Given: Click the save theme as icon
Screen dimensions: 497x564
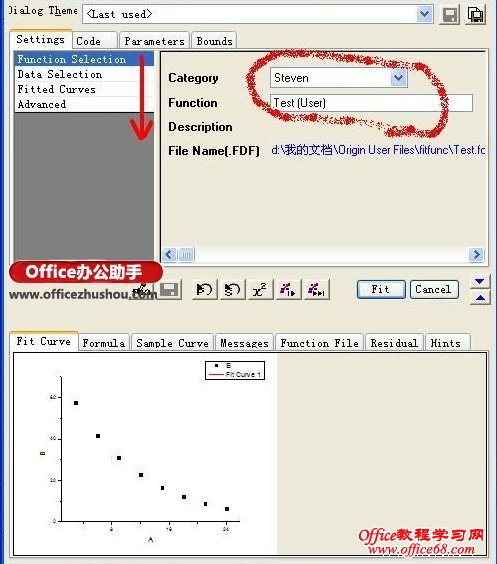Looking at the screenshot, I should click(475, 15).
